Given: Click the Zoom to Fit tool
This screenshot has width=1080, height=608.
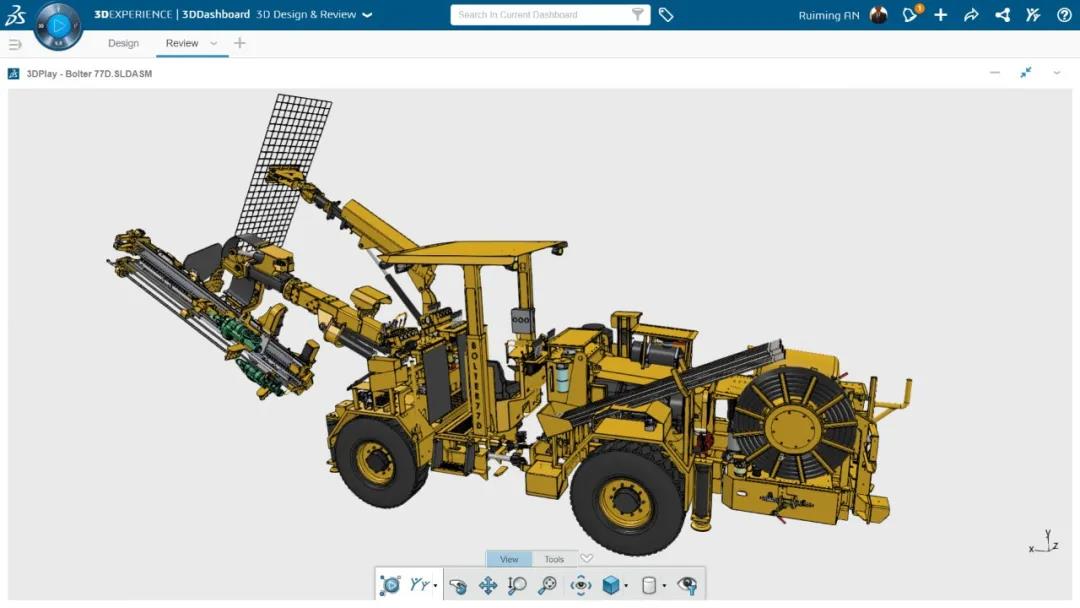Looking at the screenshot, I should [x=547, y=585].
